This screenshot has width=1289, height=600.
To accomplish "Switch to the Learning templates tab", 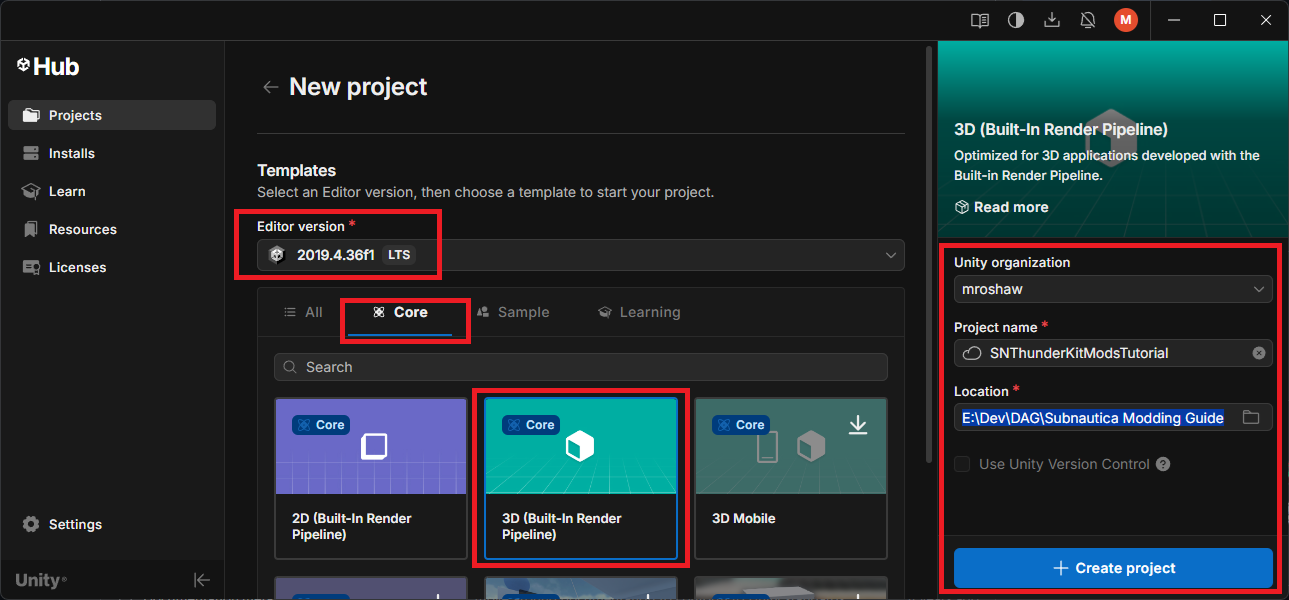I will [639, 312].
